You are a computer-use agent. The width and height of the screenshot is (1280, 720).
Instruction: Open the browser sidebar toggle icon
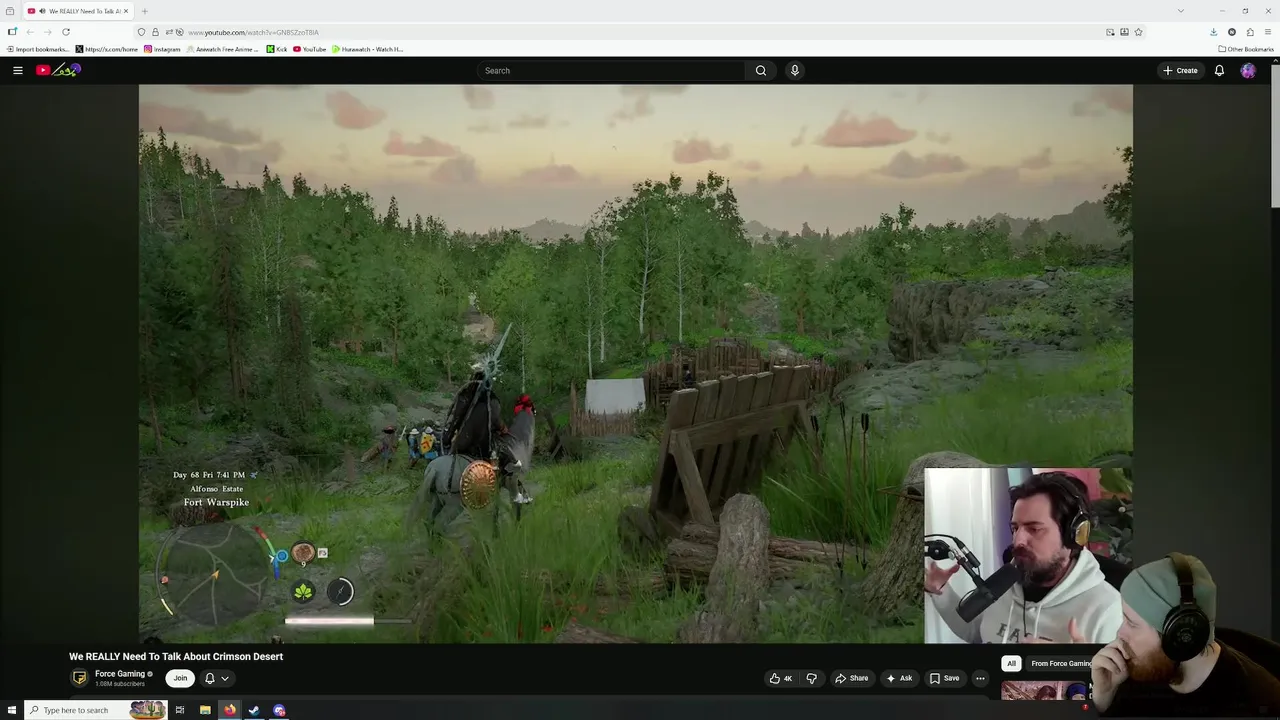(11, 32)
